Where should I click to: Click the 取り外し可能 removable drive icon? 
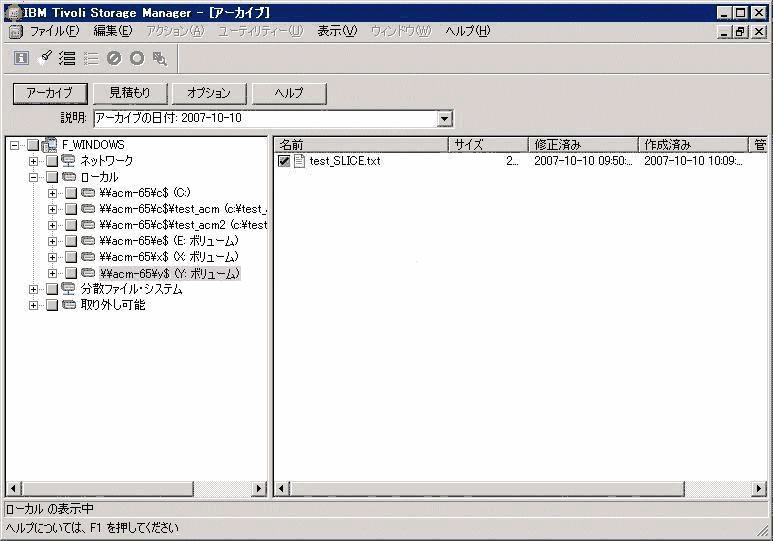69,305
